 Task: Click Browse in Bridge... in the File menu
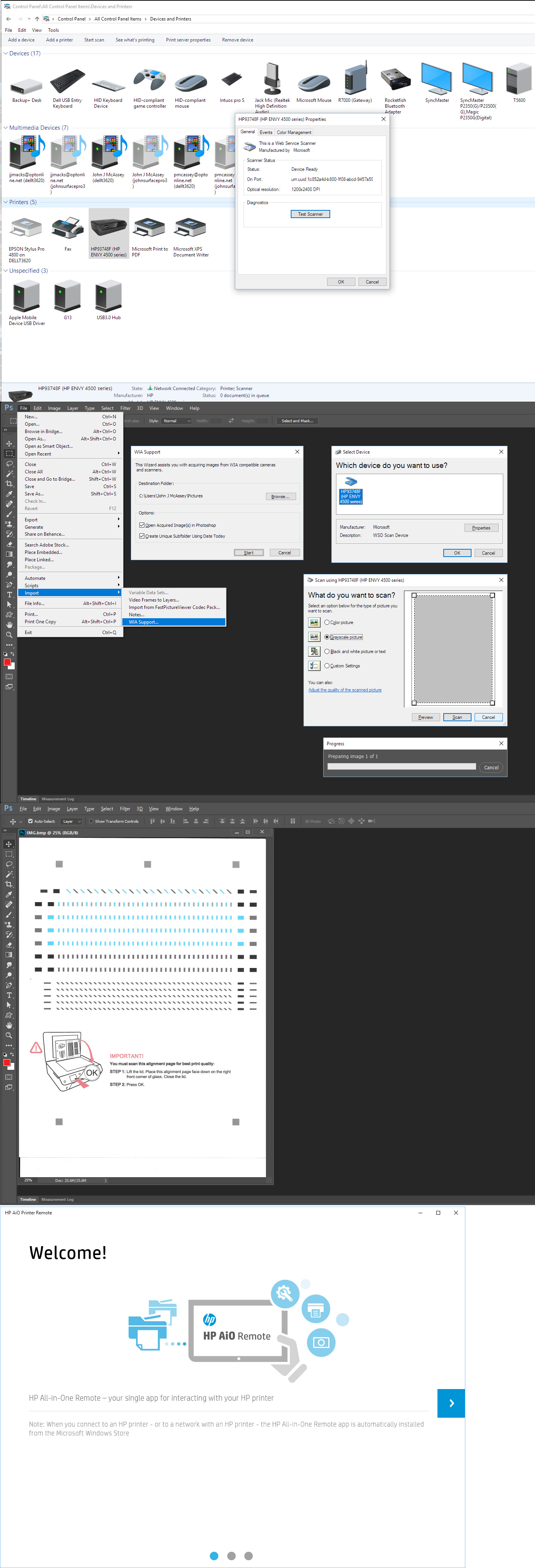[71, 432]
